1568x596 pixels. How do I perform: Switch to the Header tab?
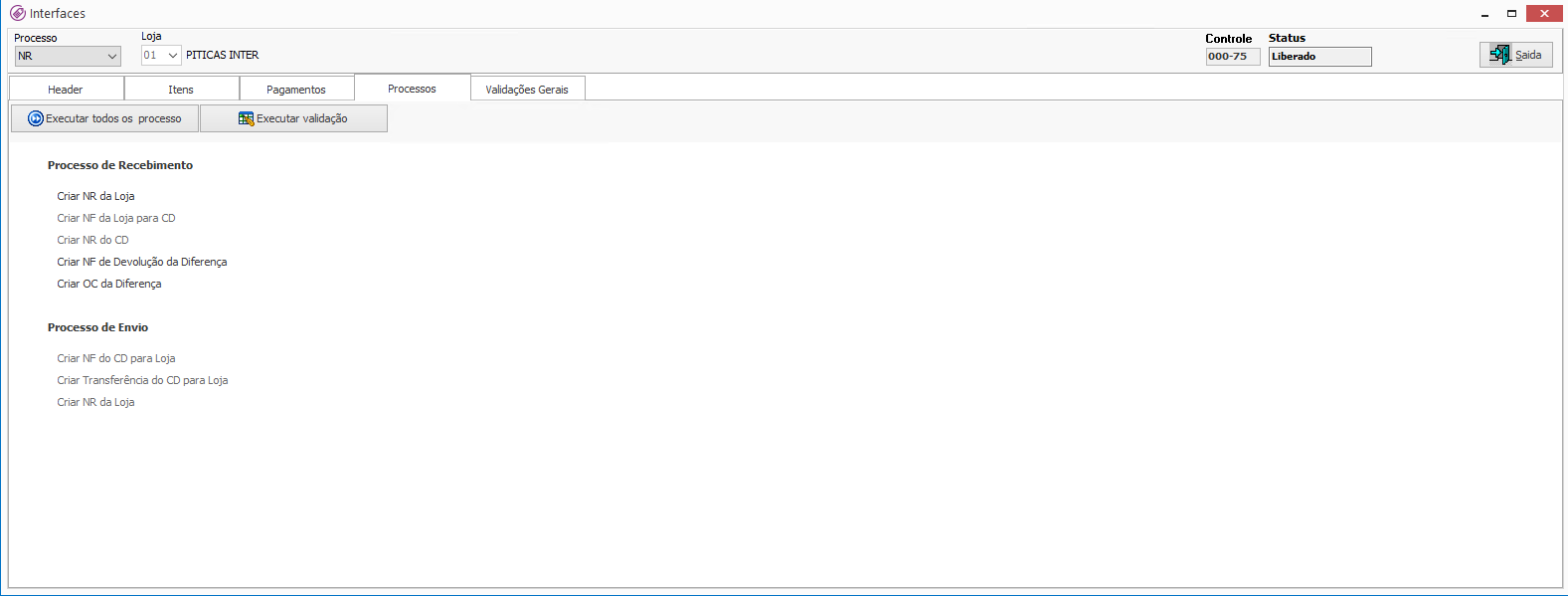[x=66, y=90]
